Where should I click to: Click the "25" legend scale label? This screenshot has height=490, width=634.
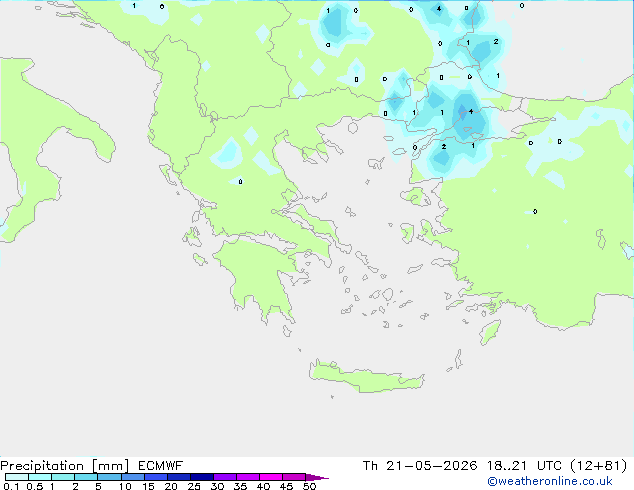click(x=194, y=486)
